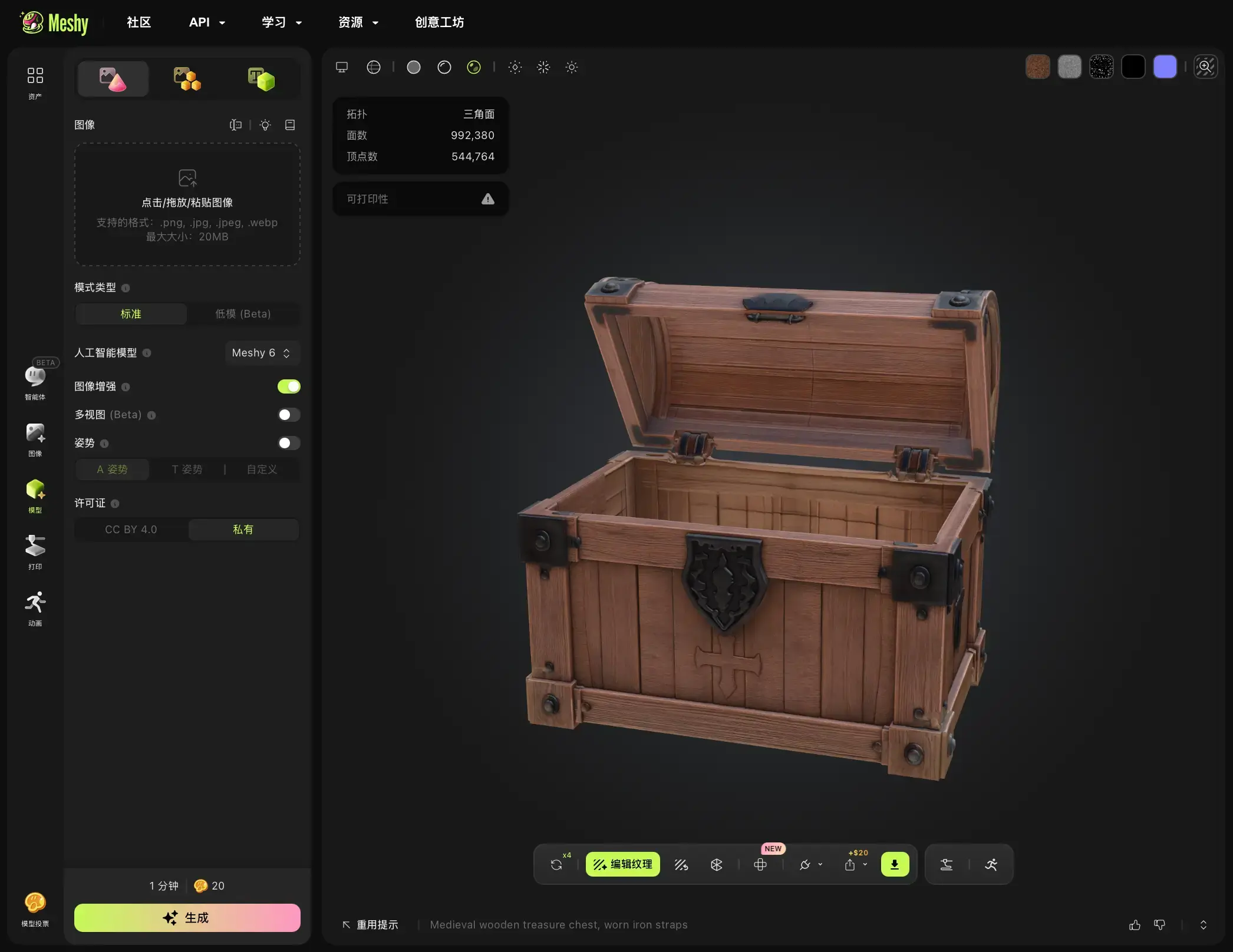Click the thumbs up feedback icon
Viewport: 1233px width, 952px height.
tap(1135, 925)
